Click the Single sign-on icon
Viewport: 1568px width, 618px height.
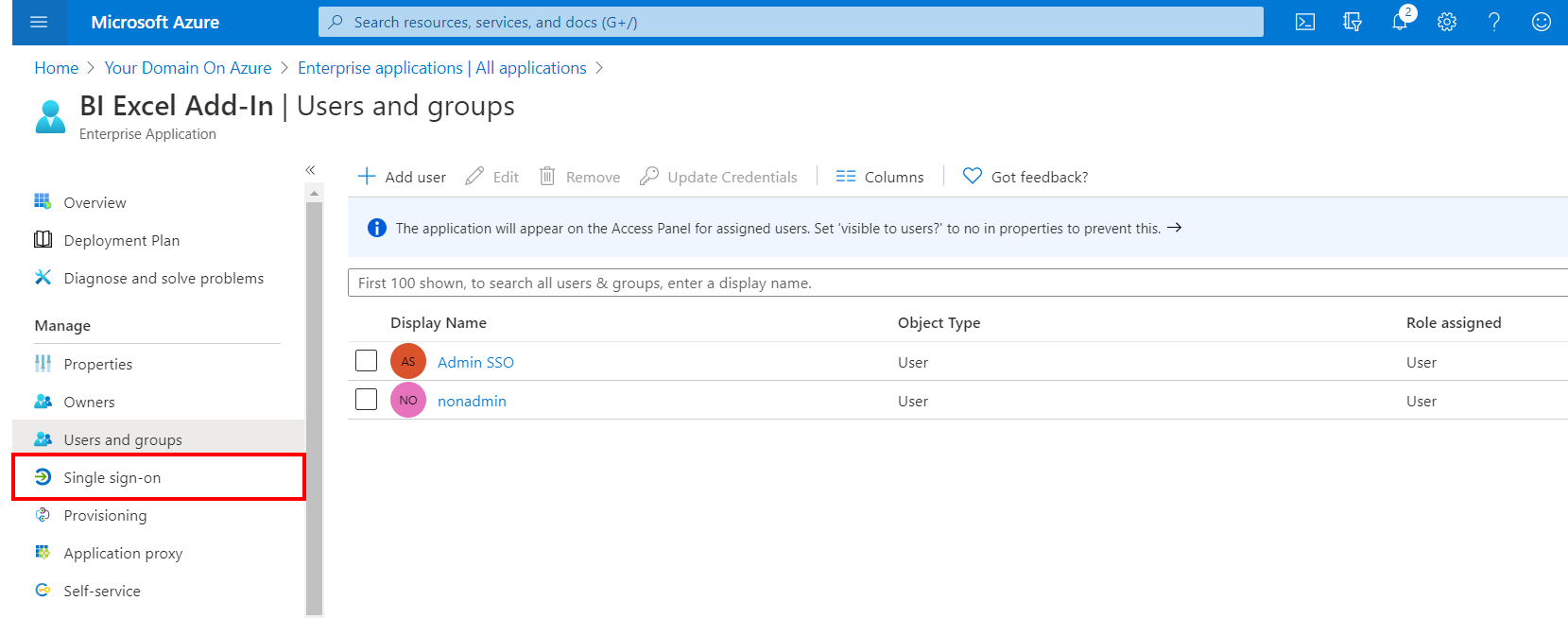click(x=43, y=476)
